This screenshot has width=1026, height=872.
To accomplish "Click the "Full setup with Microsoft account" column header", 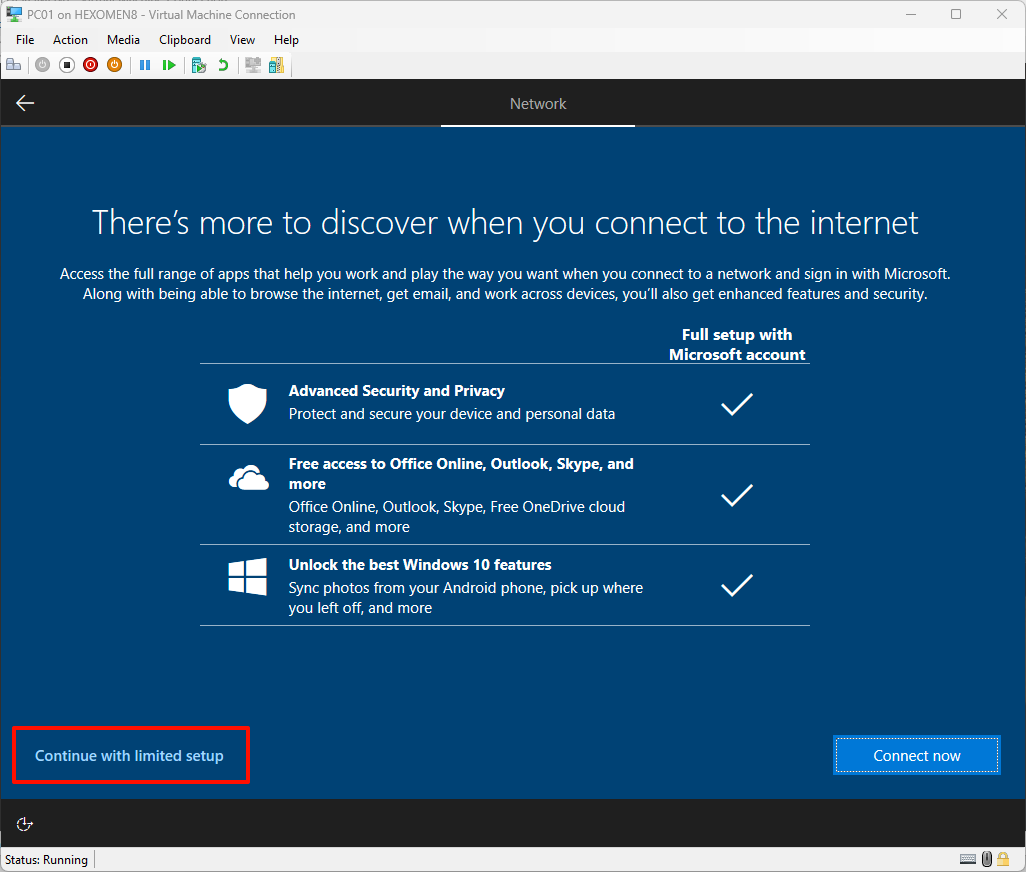I will 737,344.
